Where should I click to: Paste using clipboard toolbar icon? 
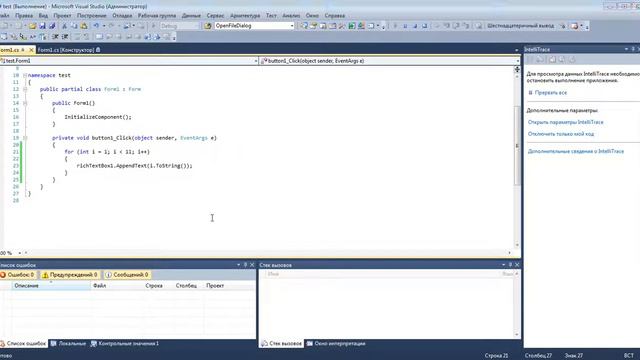[84, 26]
